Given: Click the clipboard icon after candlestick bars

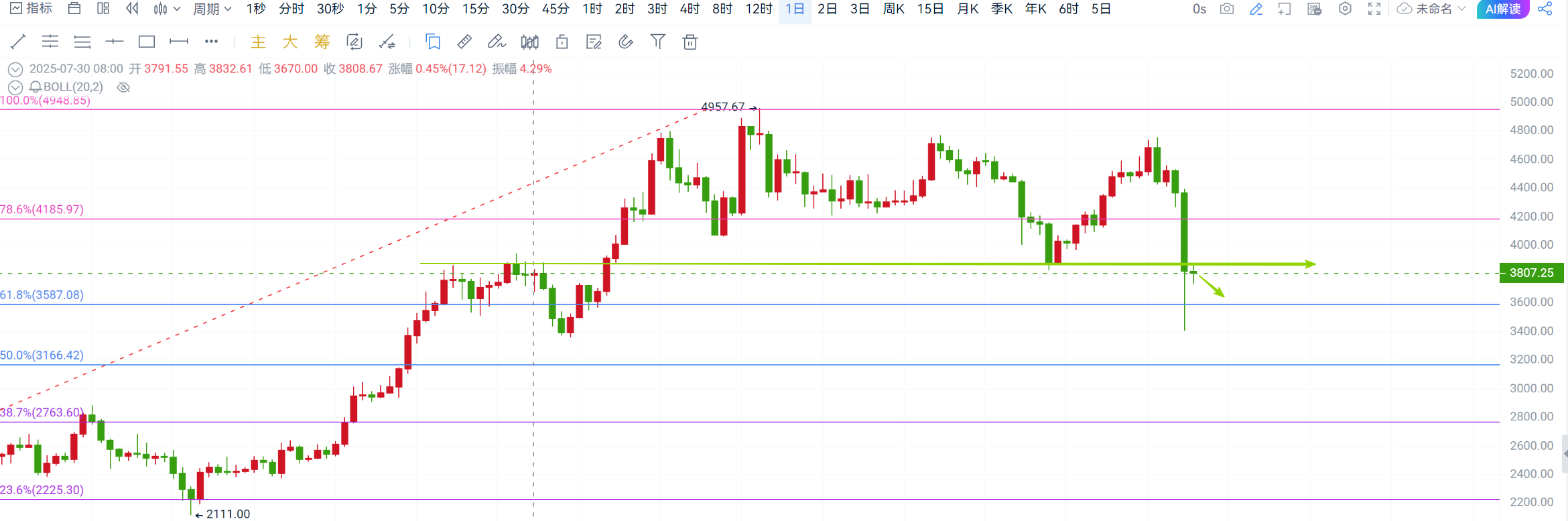Looking at the screenshot, I should point(562,42).
